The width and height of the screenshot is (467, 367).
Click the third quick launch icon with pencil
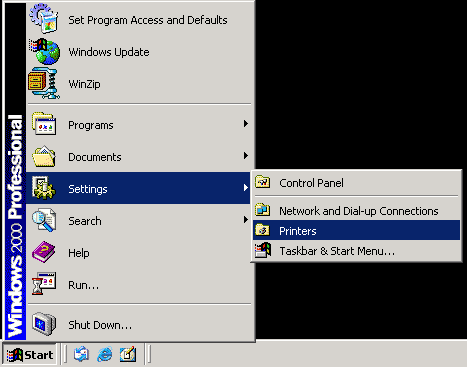pyautogui.click(x=128, y=354)
